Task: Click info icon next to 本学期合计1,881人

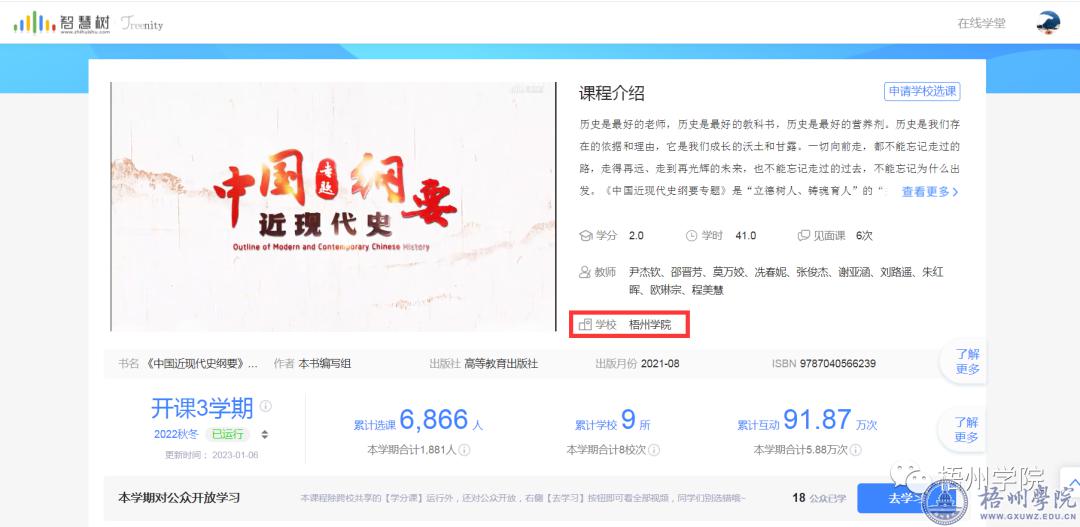Action: (x=464, y=450)
